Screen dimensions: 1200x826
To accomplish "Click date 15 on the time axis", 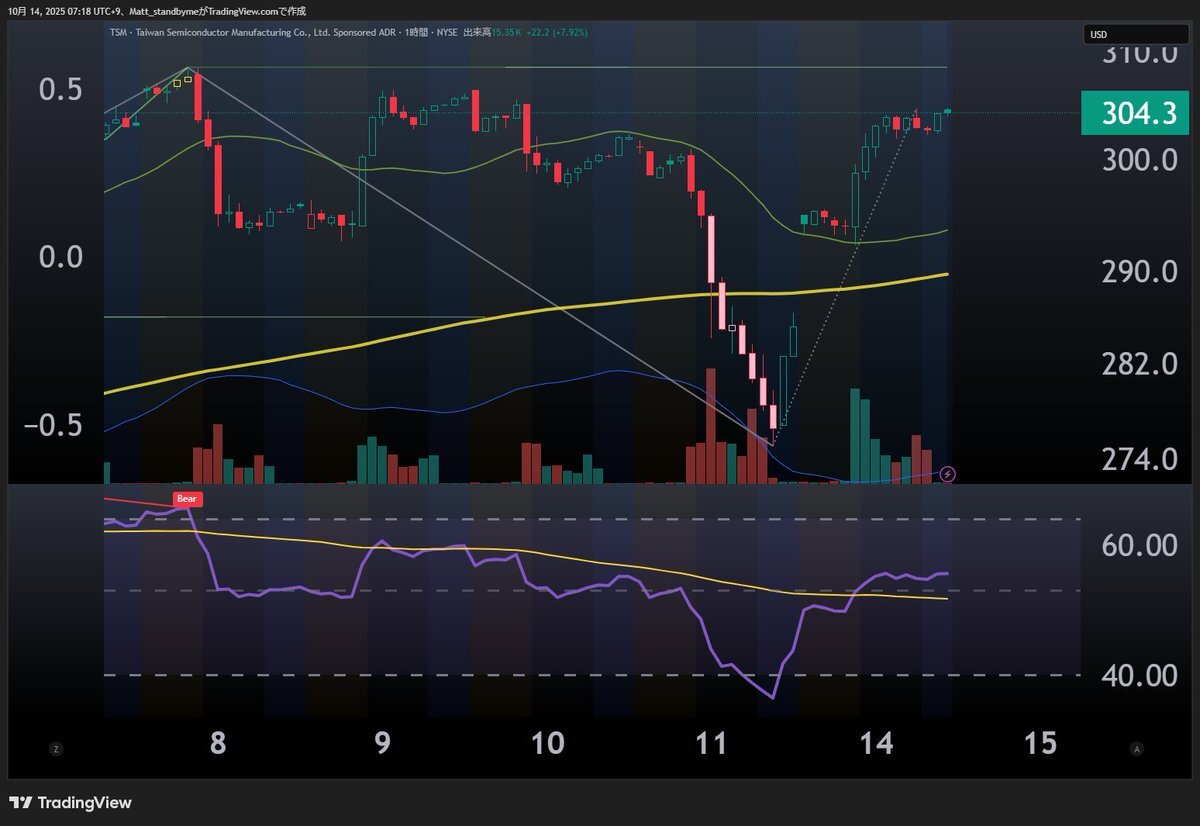I will [1041, 744].
